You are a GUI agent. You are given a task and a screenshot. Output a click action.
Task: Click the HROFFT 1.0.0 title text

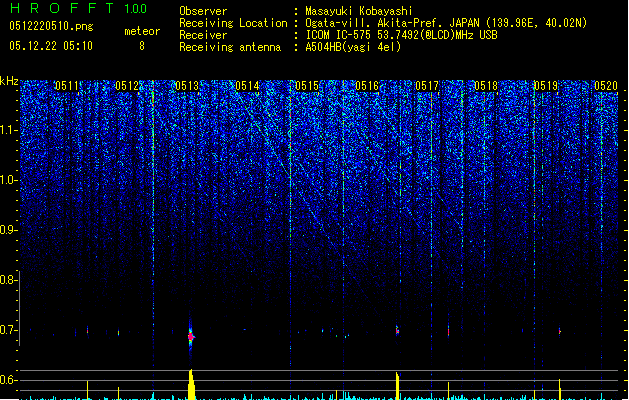click(79, 8)
